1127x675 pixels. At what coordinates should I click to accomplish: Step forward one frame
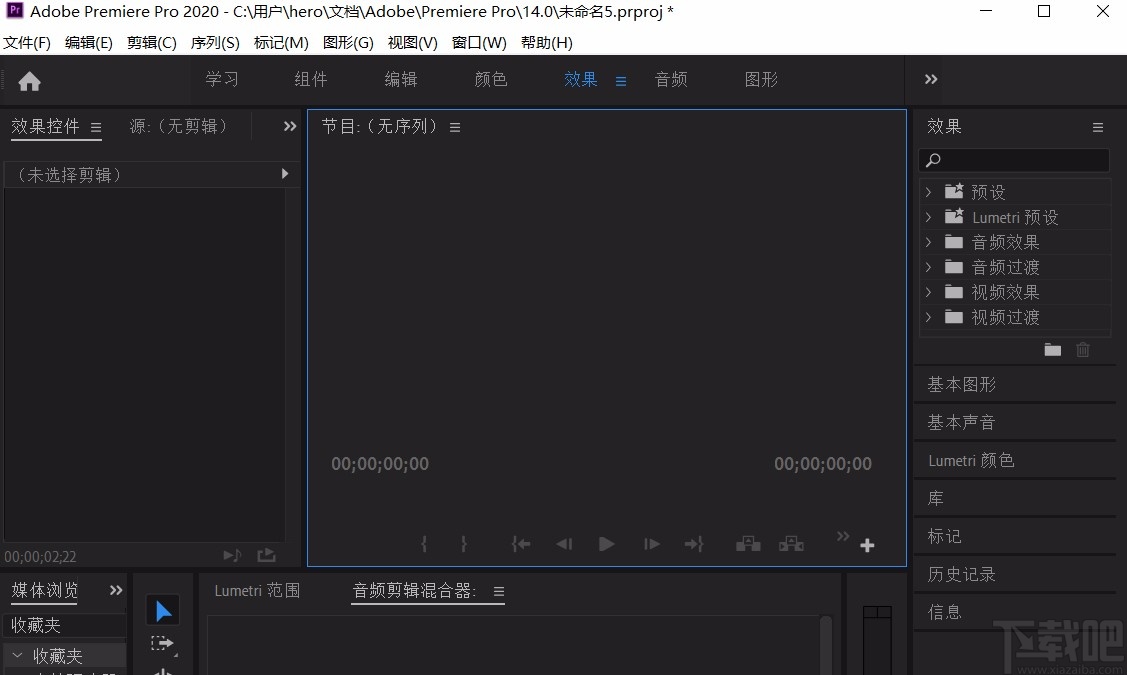coord(651,544)
